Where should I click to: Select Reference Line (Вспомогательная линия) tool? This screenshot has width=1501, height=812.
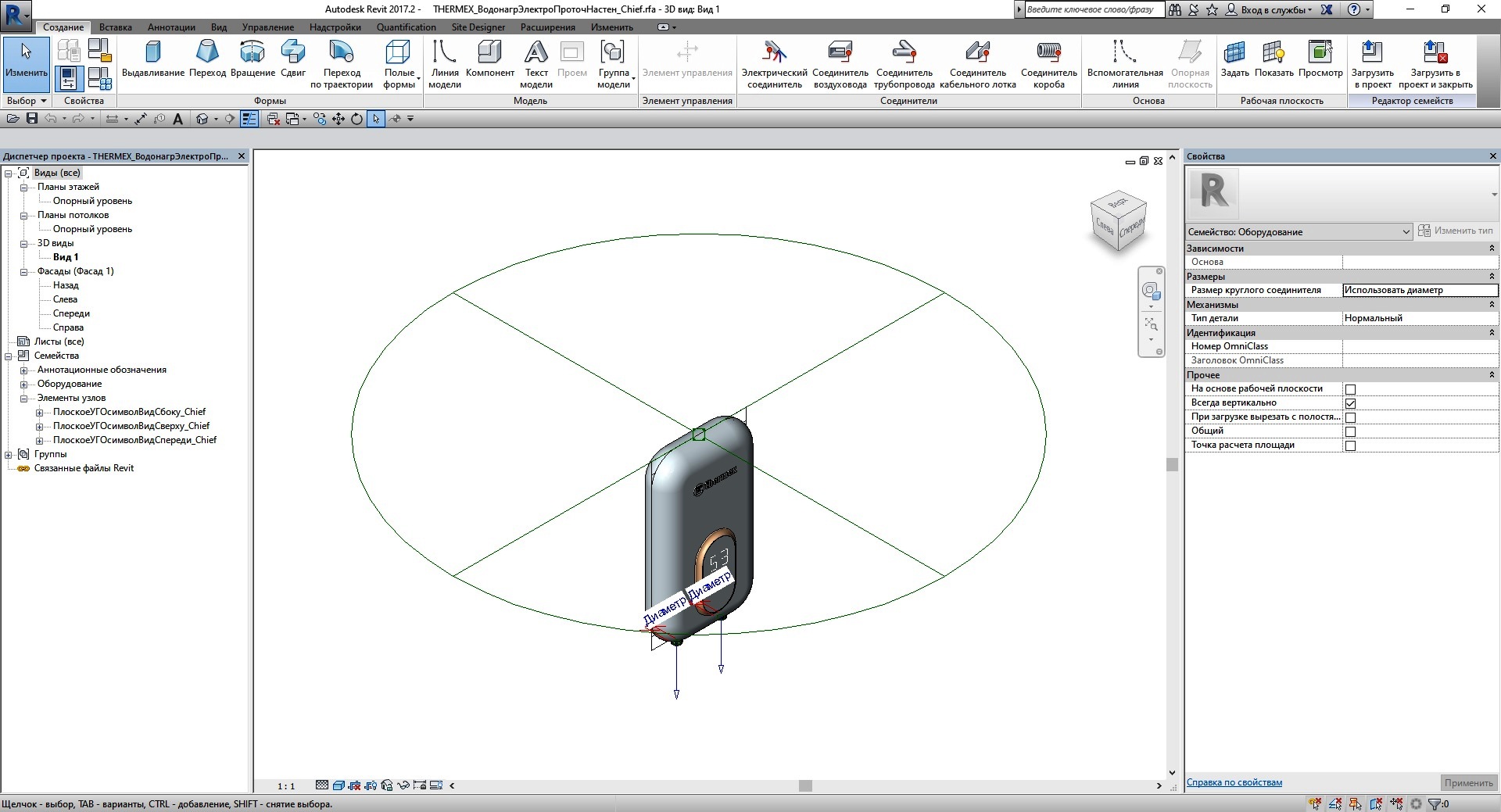point(1125,64)
